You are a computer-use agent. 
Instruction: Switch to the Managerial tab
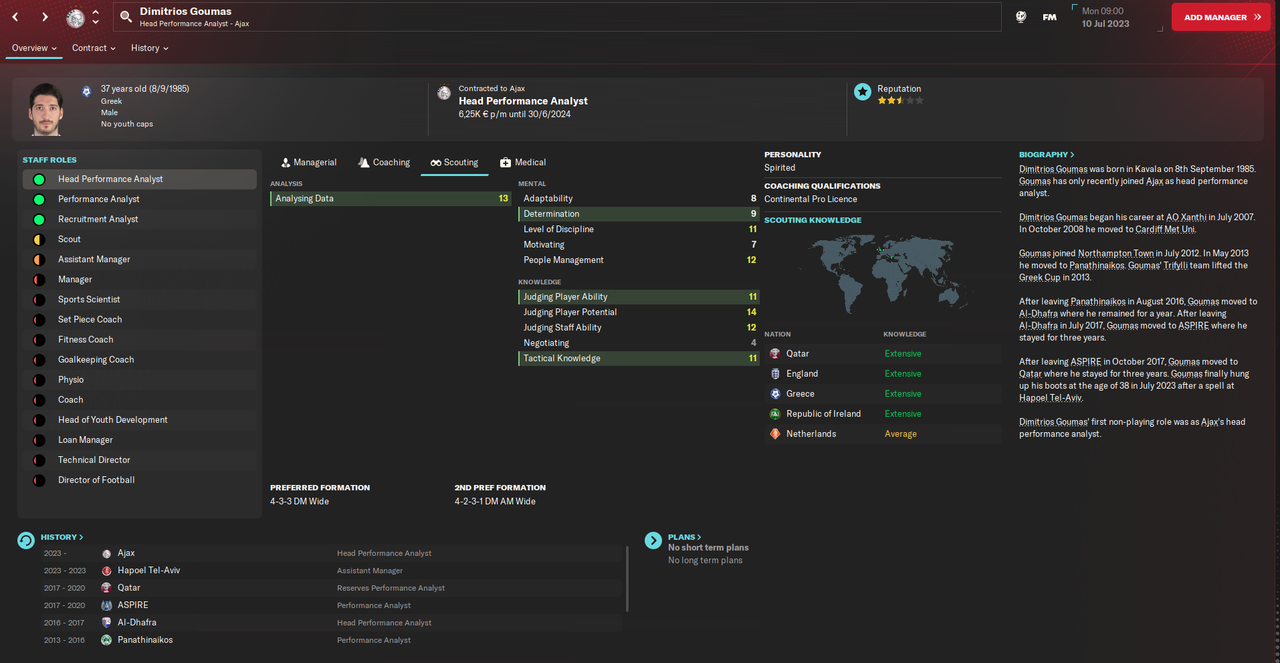pyautogui.click(x=308, y=162)
